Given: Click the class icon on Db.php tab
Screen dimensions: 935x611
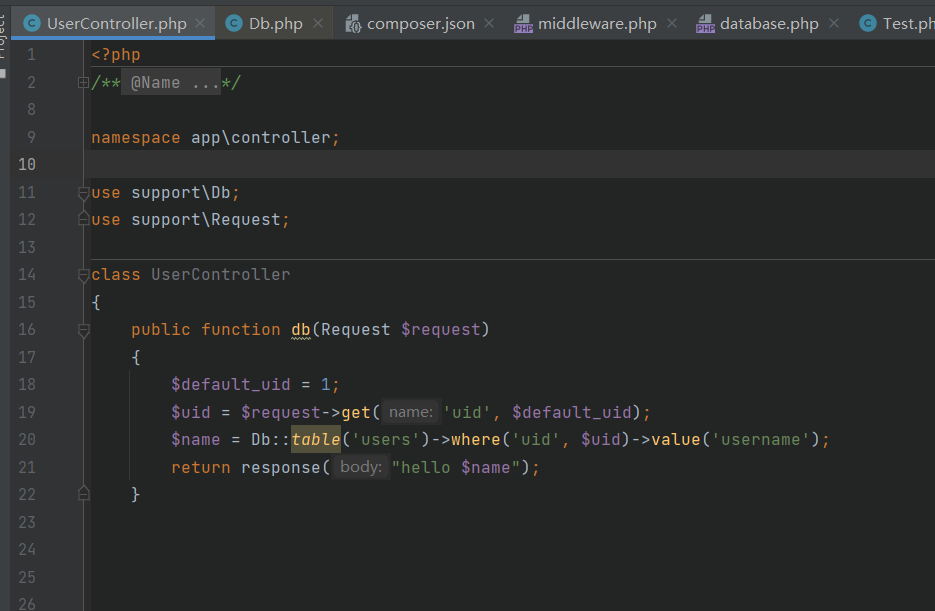Looking at the screenshot, I should pos(234,24).
